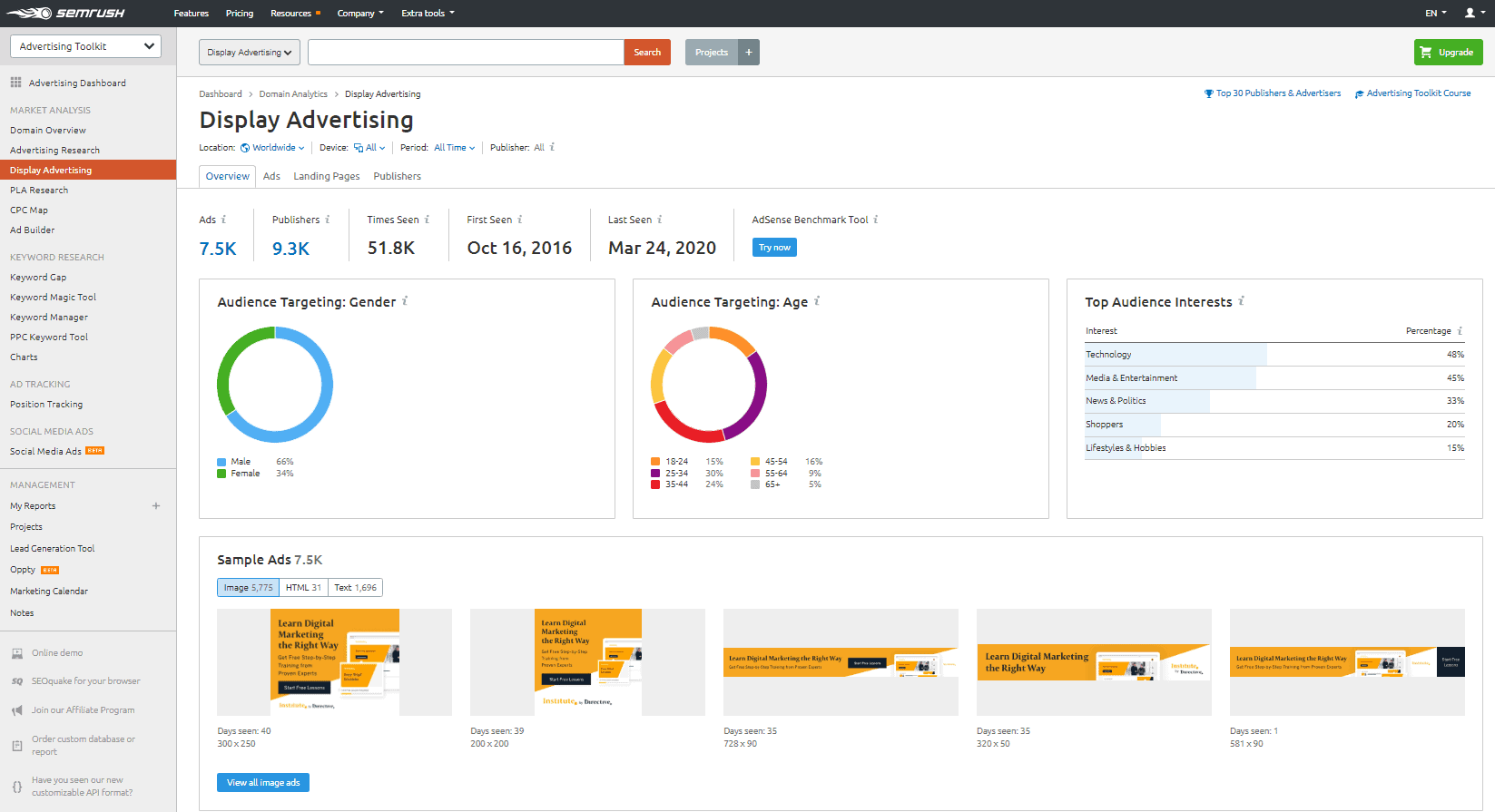Screen dimensions: 1495x812
Task: Select the Overview tab
Action: (x=228, y=176)
